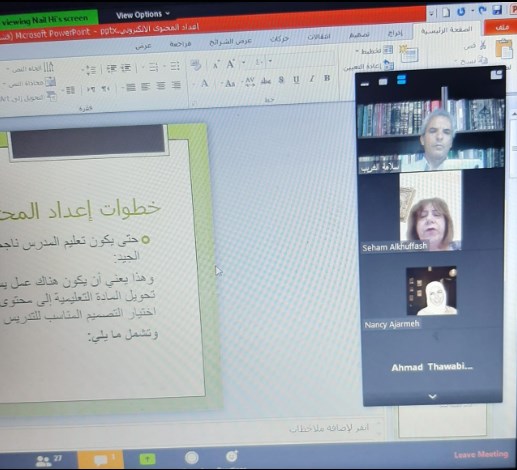517x470 pixels.
Task: Open the محاذاة النص (Align Text) dropdown
Action: click(x=30, y=83)
